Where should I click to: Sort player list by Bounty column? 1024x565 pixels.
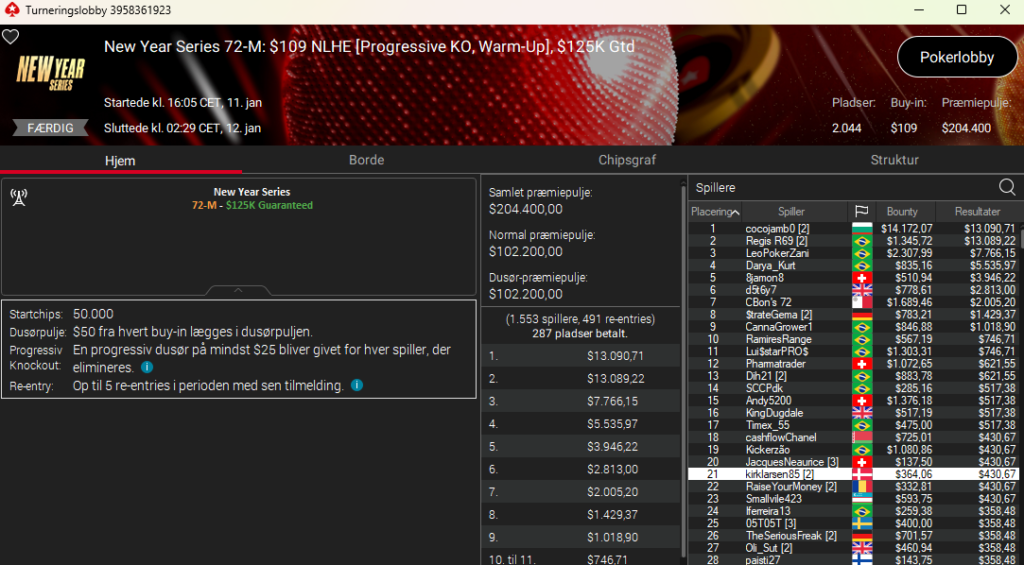(x=902, y=212)
